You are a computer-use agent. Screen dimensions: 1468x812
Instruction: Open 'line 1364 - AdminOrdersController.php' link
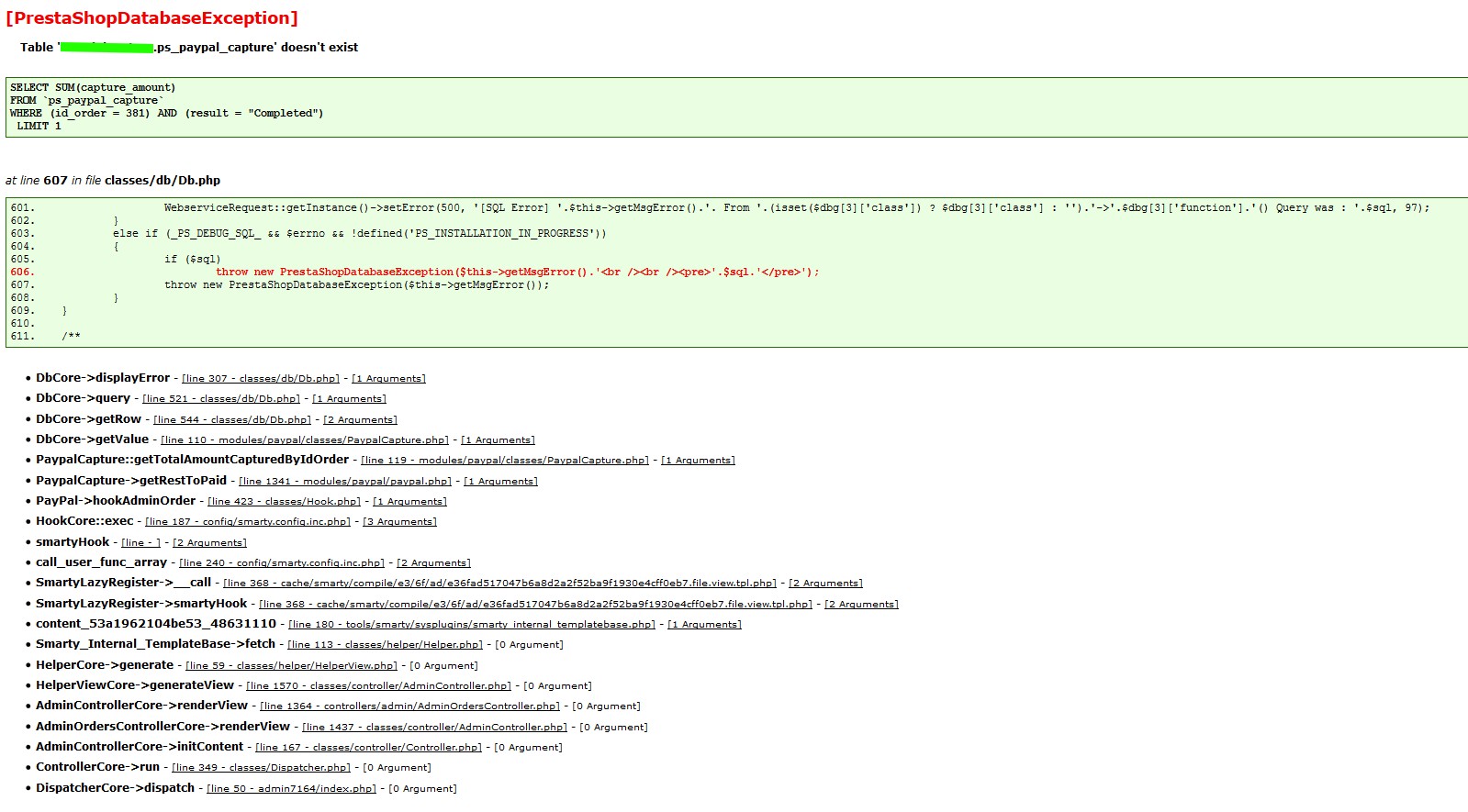point(409,706)
